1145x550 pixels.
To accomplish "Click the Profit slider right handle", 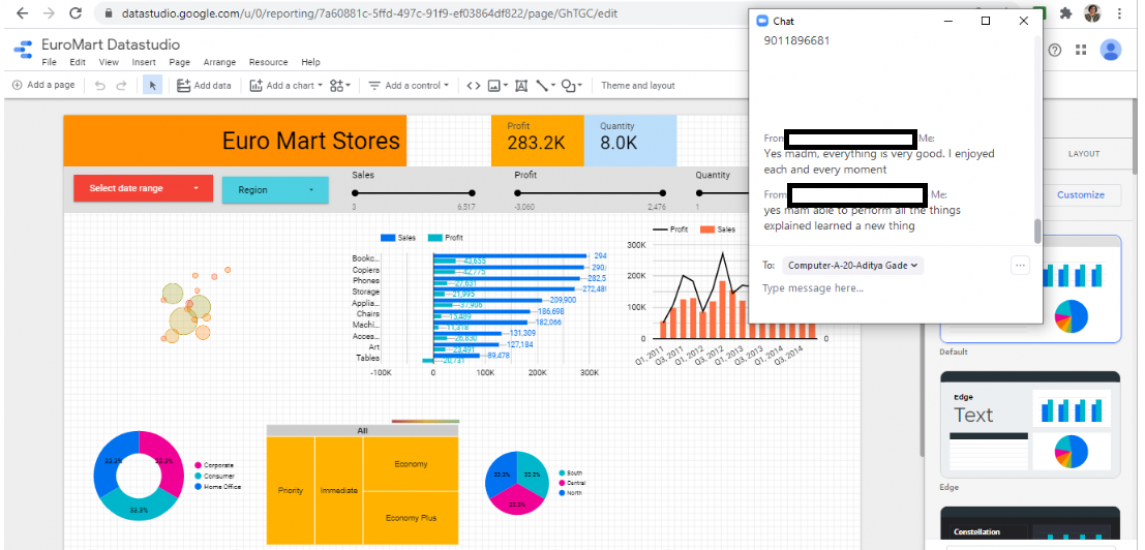I will 662,193.
